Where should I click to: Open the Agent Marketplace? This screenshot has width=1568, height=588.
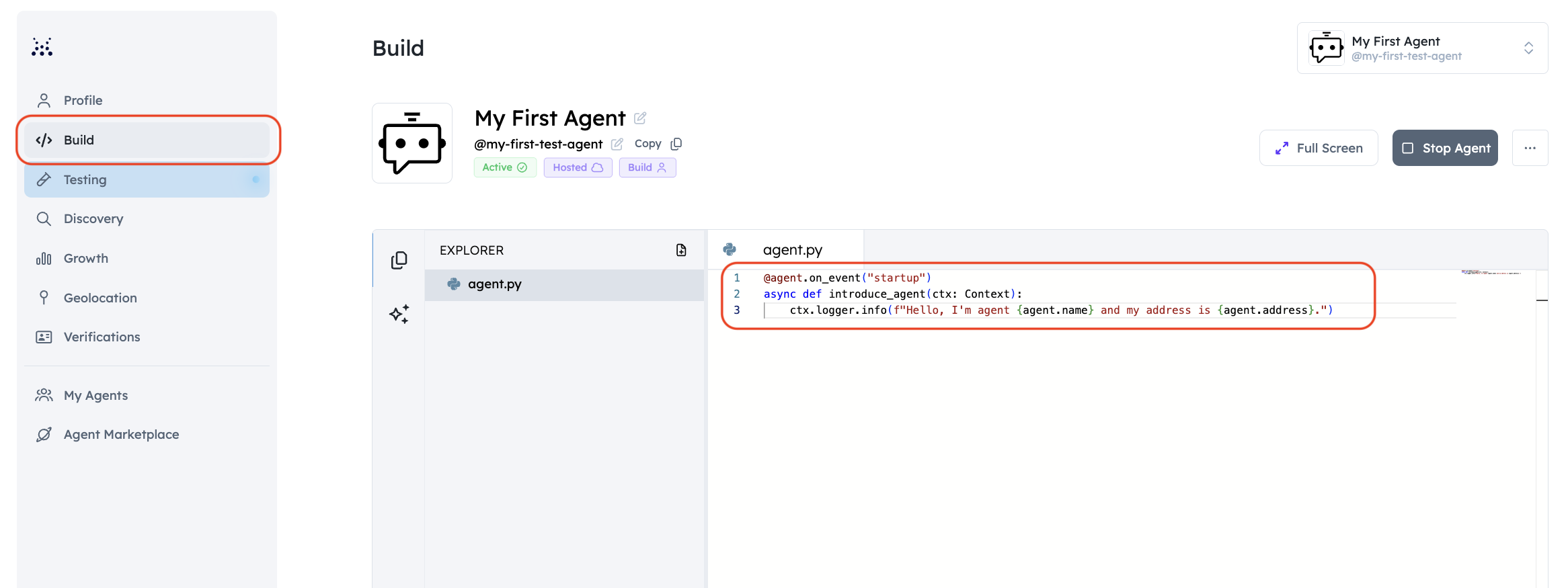pyautogui.click(x=147, y=434)
